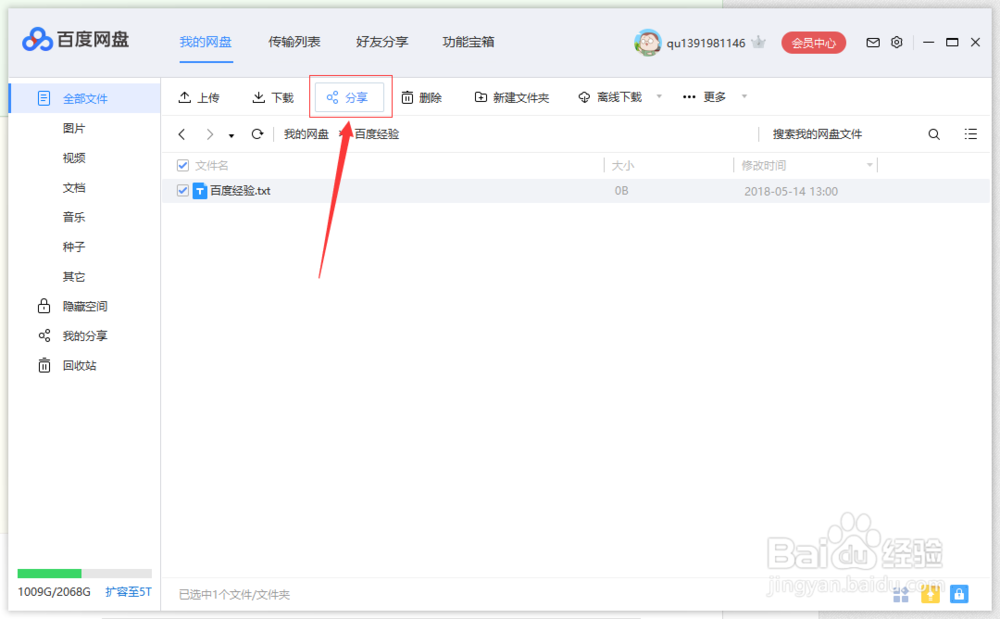Open the navigation history dropdown arrow
The height and width of the screenshot is (619, 1000).
click(231, 133)
